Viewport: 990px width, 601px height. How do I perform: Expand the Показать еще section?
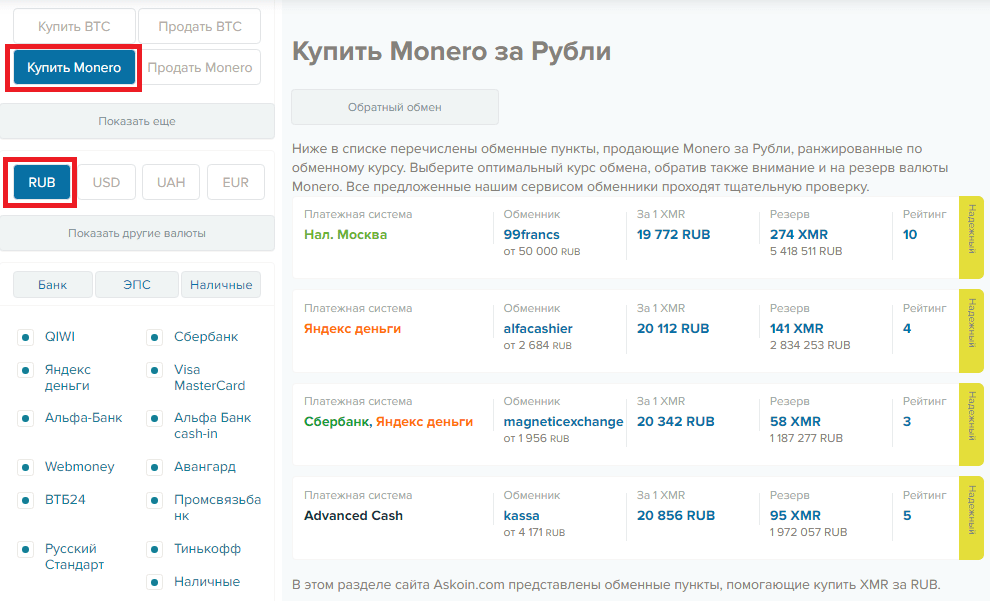click(137, 121)
